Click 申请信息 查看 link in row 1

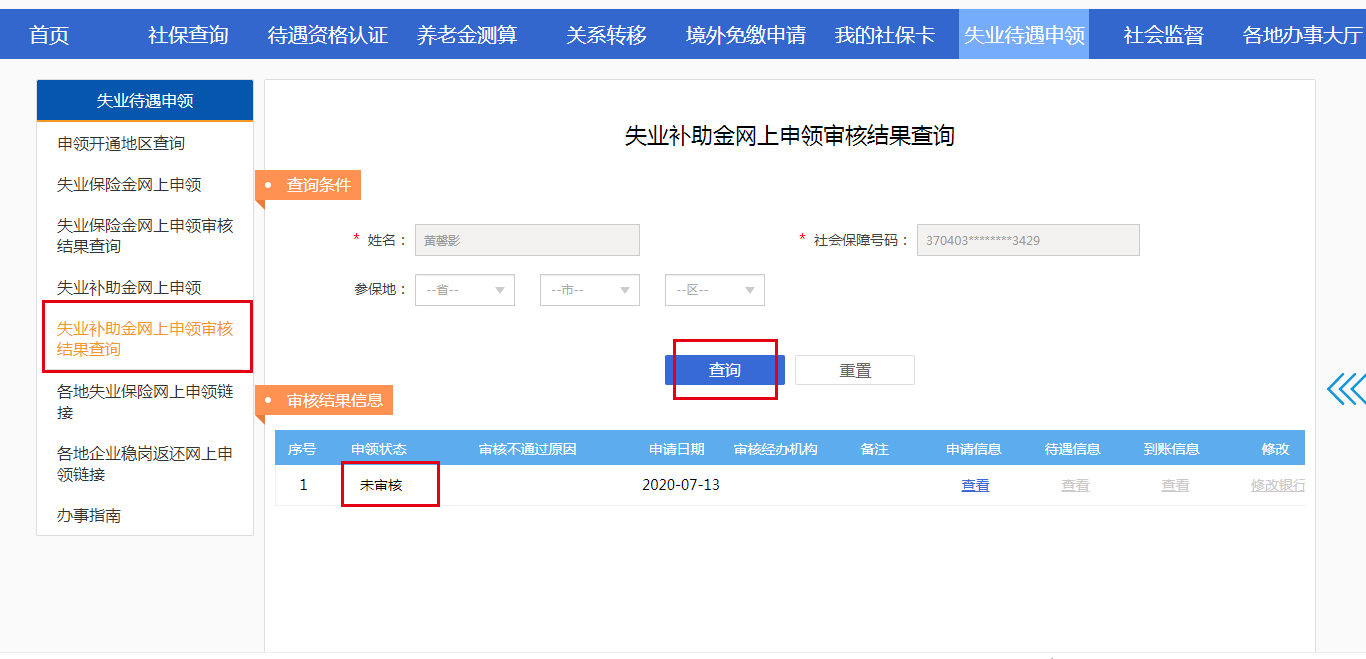coord(975,485)
